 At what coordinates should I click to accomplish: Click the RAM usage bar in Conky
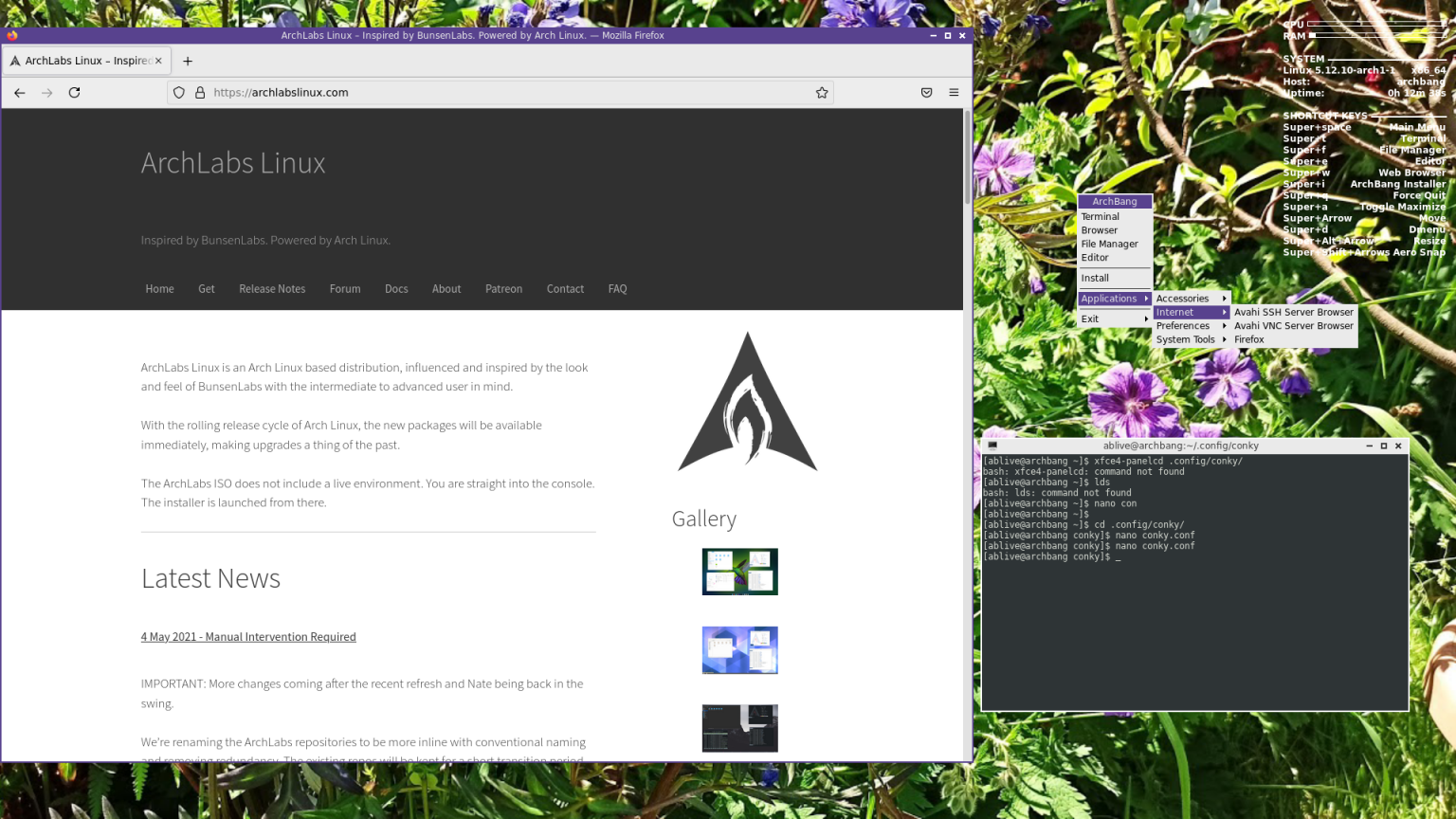(x=1374, y=35)
